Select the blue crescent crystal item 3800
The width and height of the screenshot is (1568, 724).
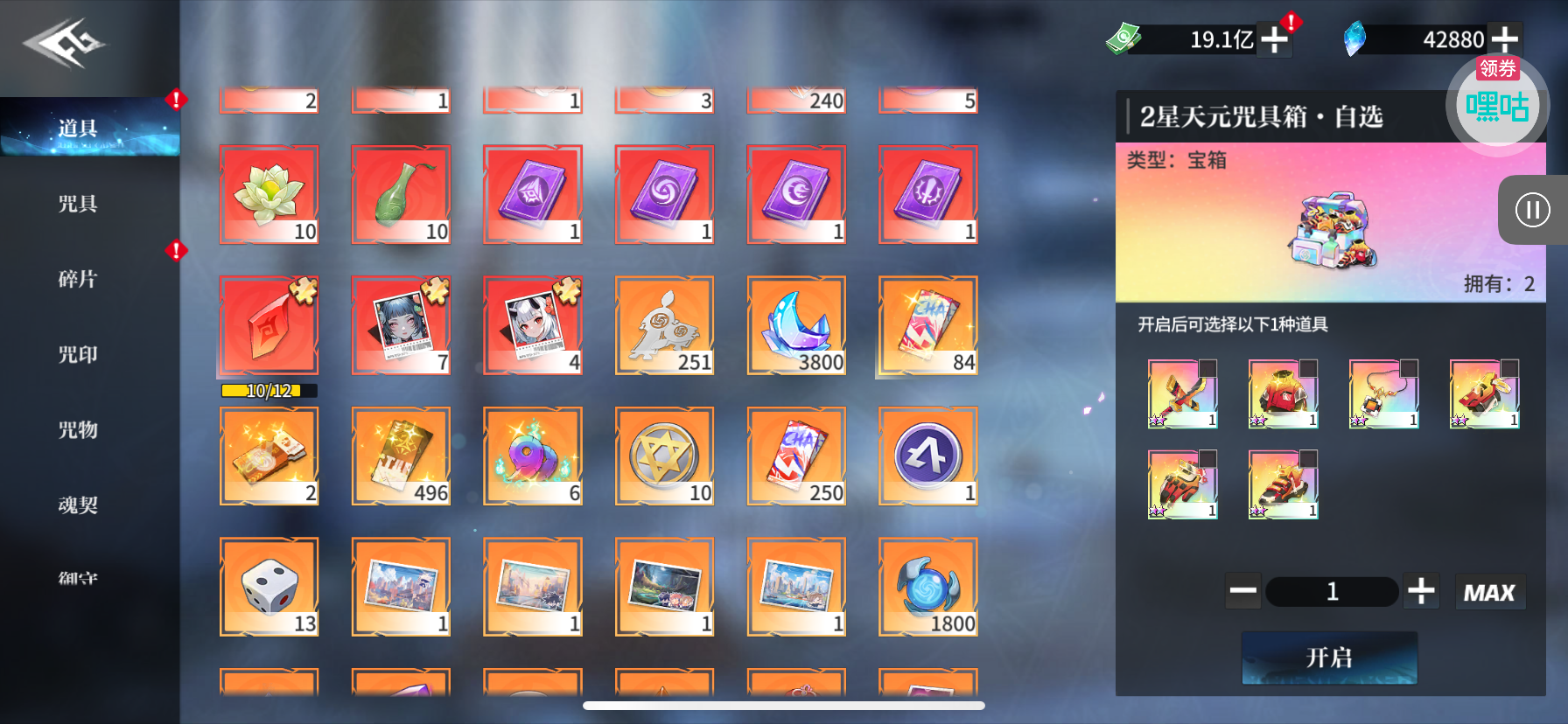pos(796,325)
